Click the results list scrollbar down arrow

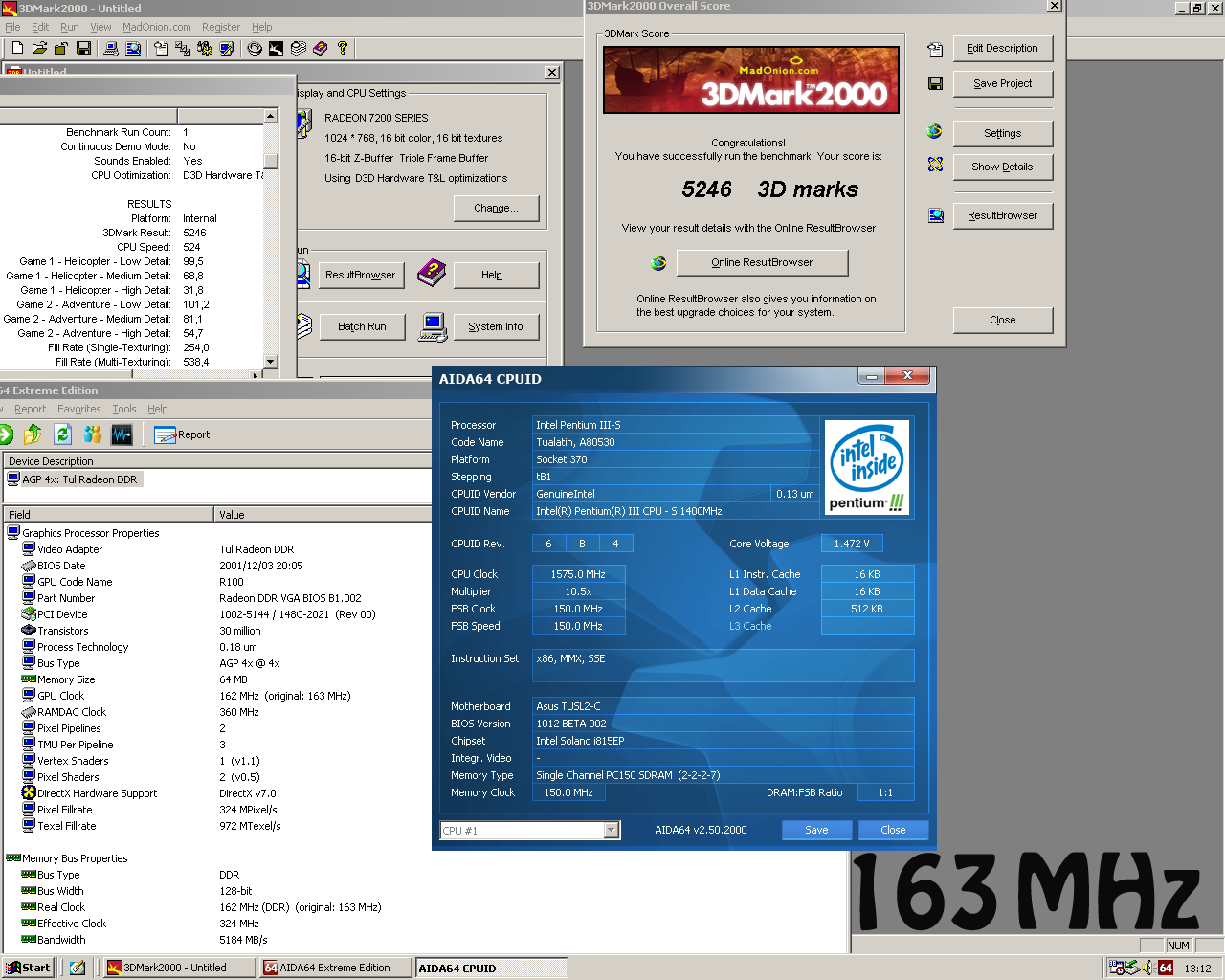pyautogui.click(x=271, y=362)
